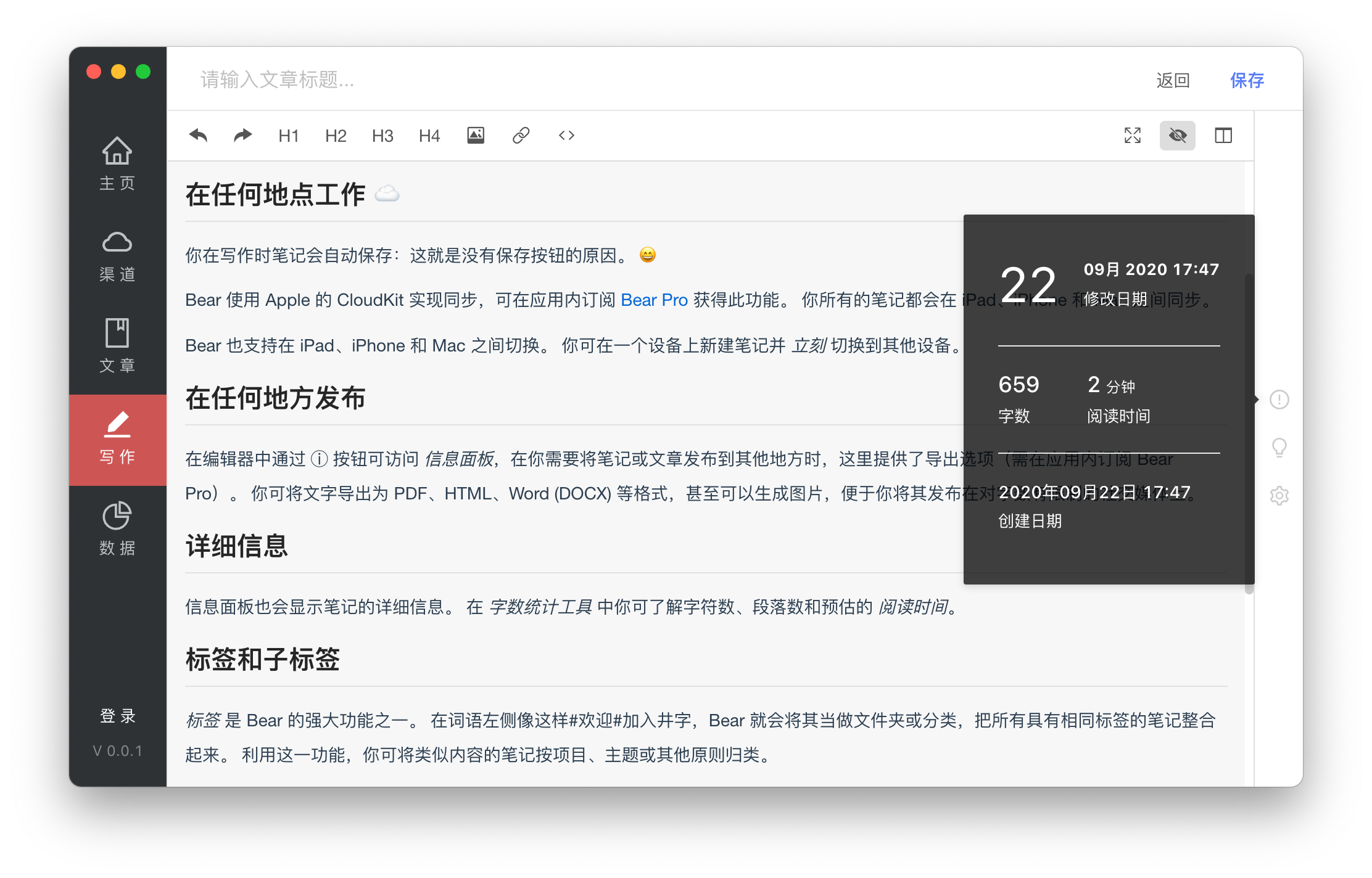Open the gear settings icon

[x=1279, y=495]
